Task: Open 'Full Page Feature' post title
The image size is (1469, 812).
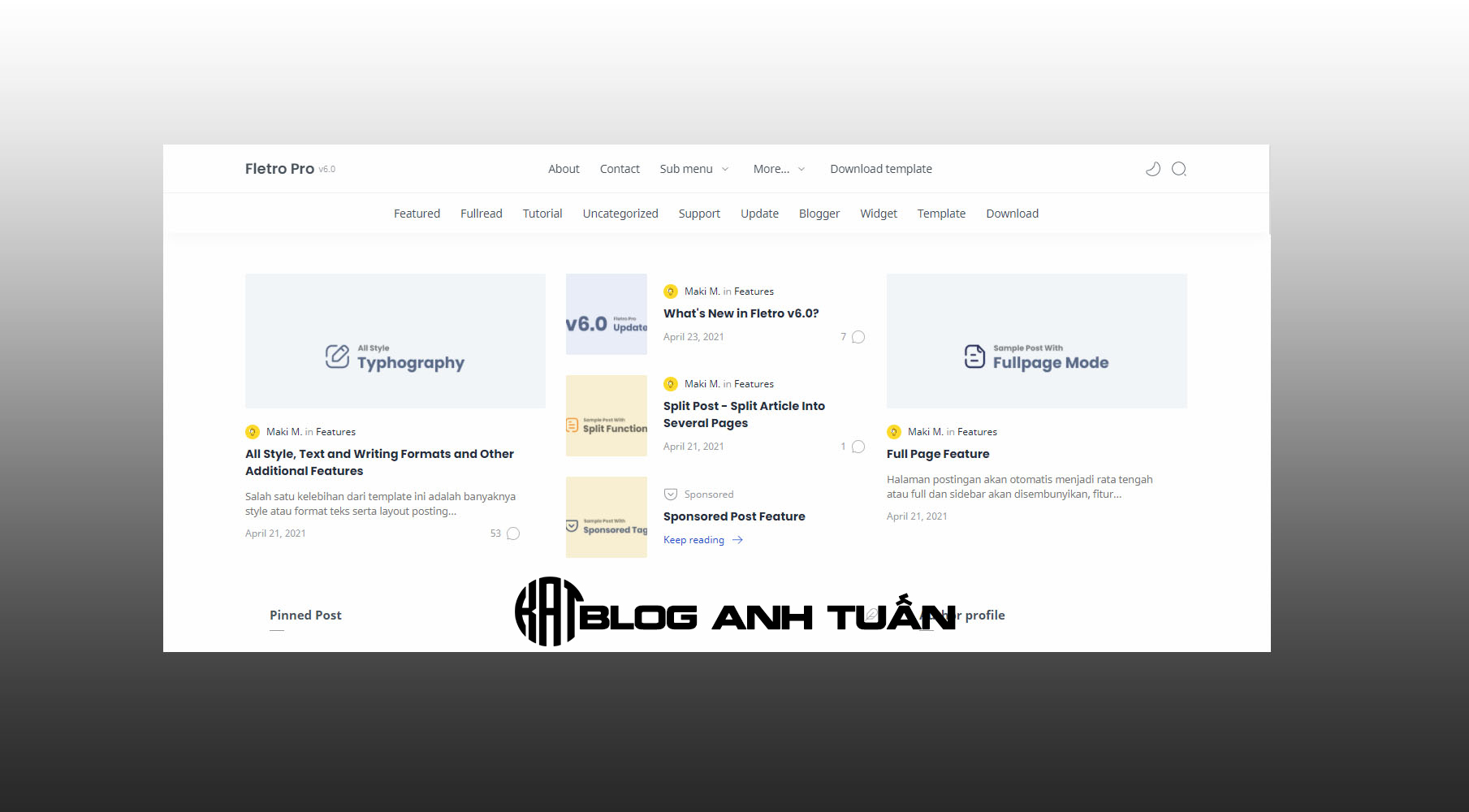Action: 938,454
